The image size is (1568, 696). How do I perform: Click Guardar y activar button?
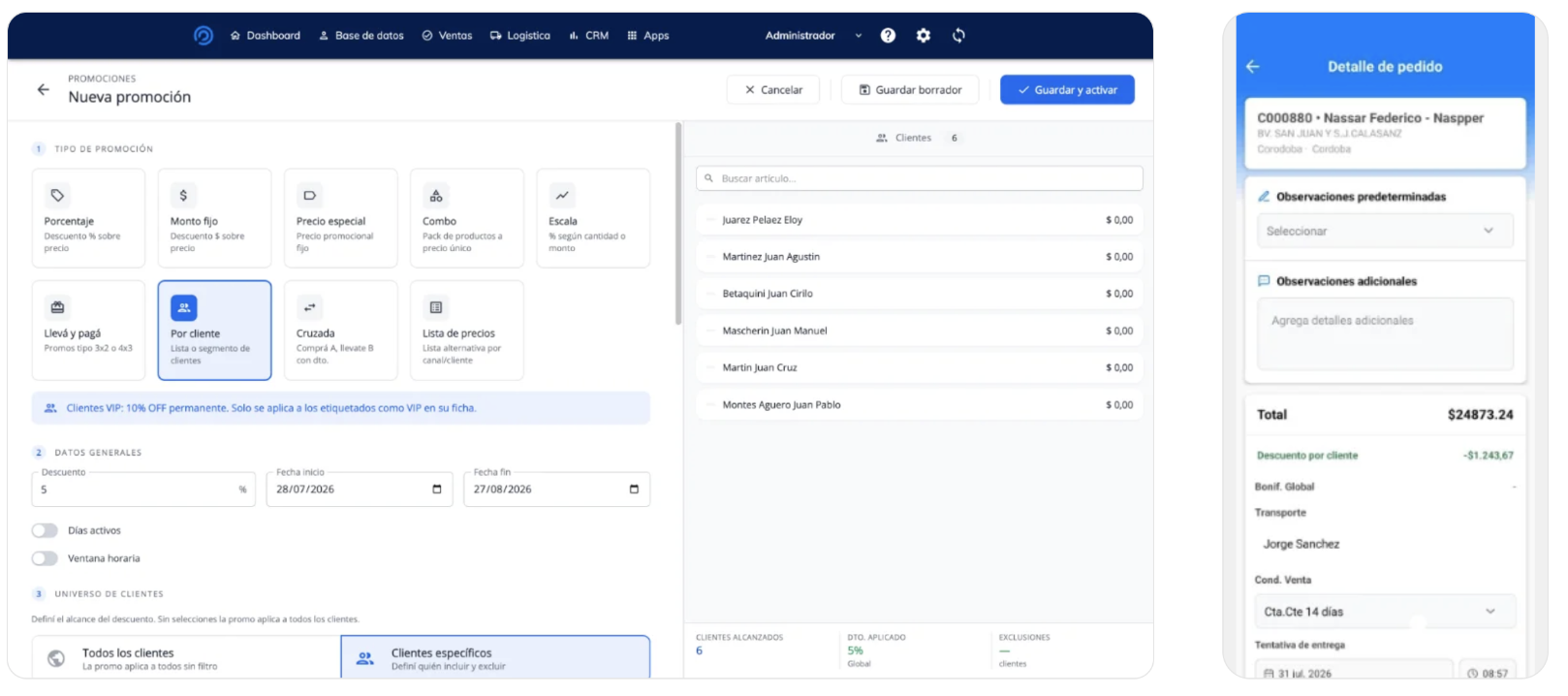tap(1067, 90)
